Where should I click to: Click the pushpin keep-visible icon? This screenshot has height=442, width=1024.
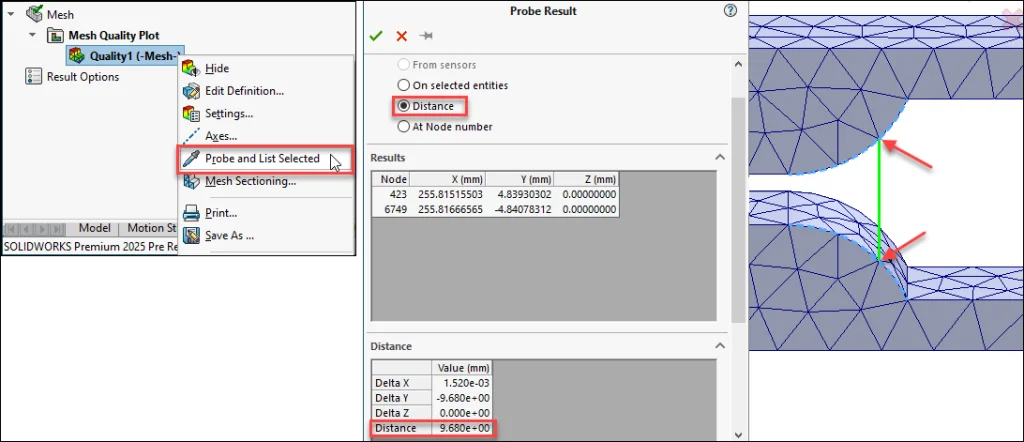tap(426, 36)
